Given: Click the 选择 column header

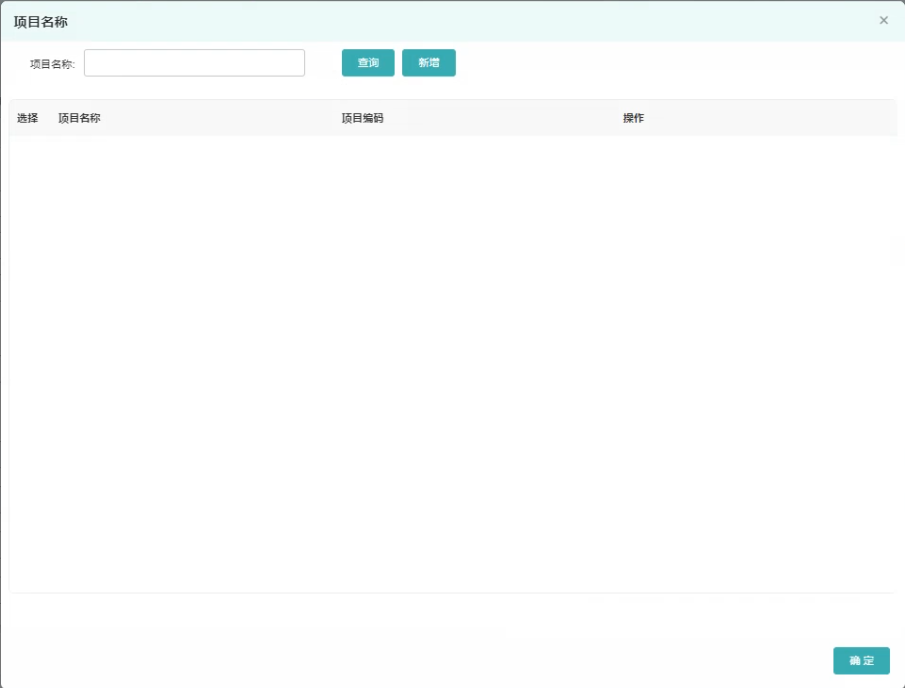Looking at the screenshot, I should [x=27, y=118].
